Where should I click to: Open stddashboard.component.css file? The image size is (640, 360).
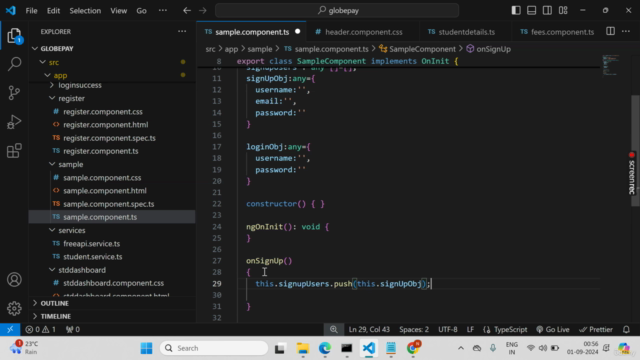[x=112, y=283]
